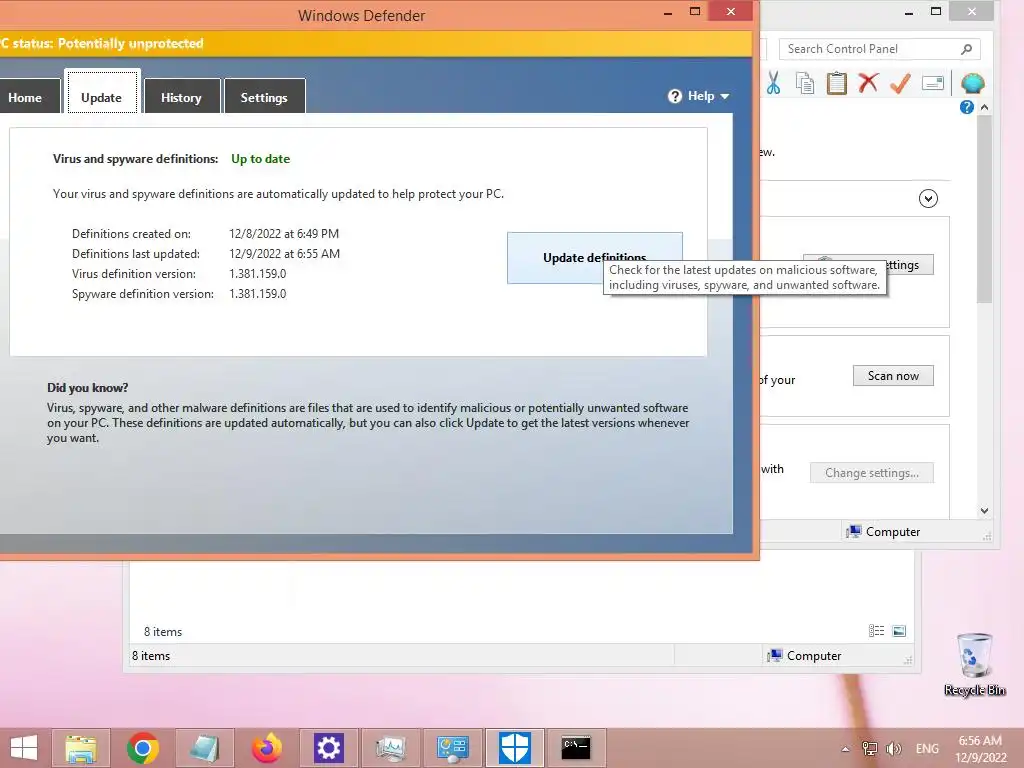Open File Explorer from the taskbar
1024x768 pixels.
[x=81, y=748]
